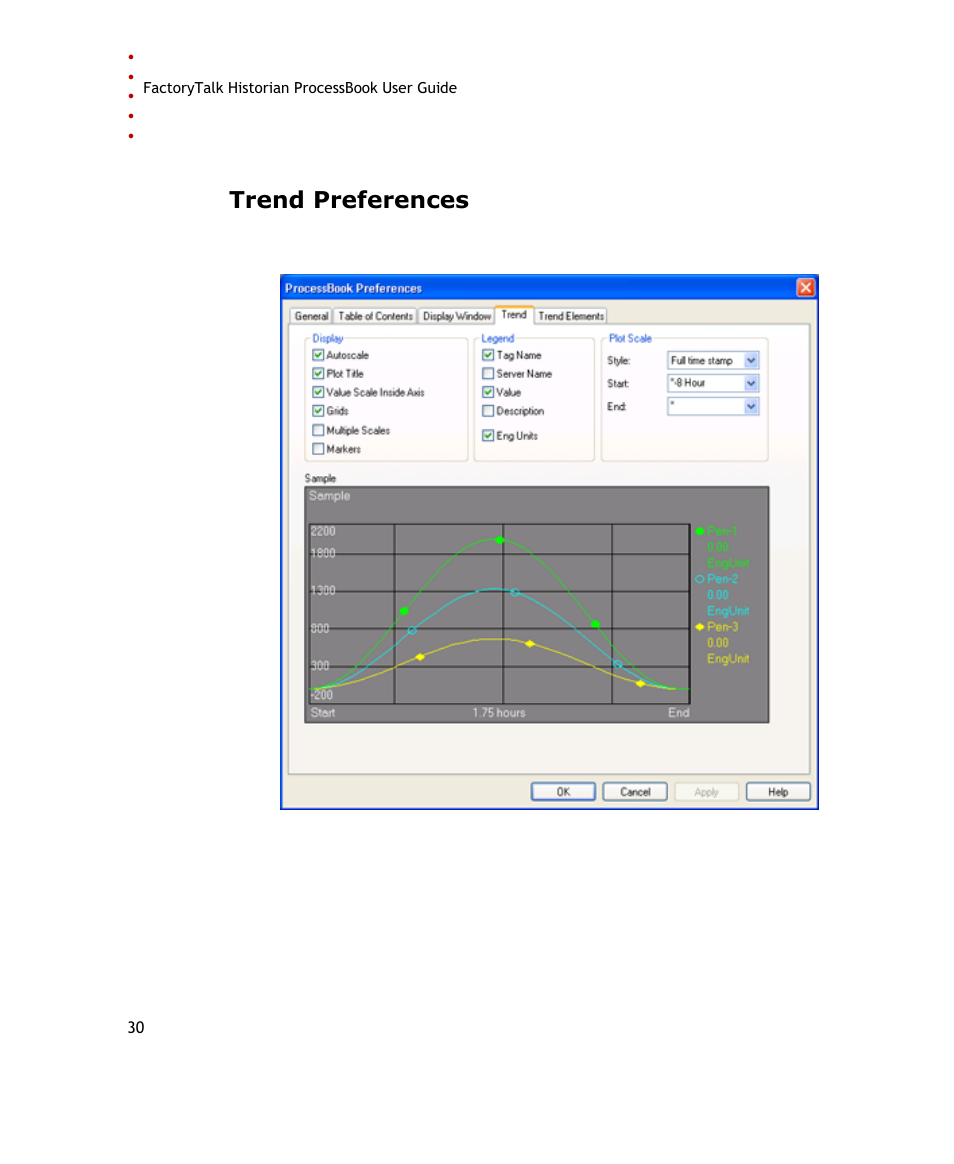Screen dimensions: 954x1164
Task: Click the 1.75 hours time axis label
Action: (x=499, y=713)
